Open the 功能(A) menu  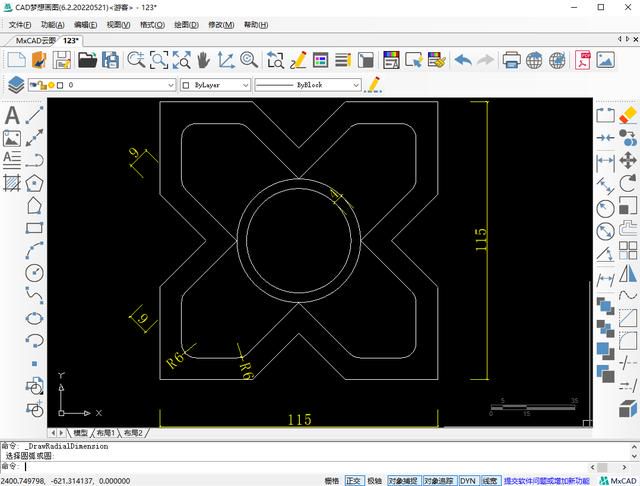click(x=53, y=25)
